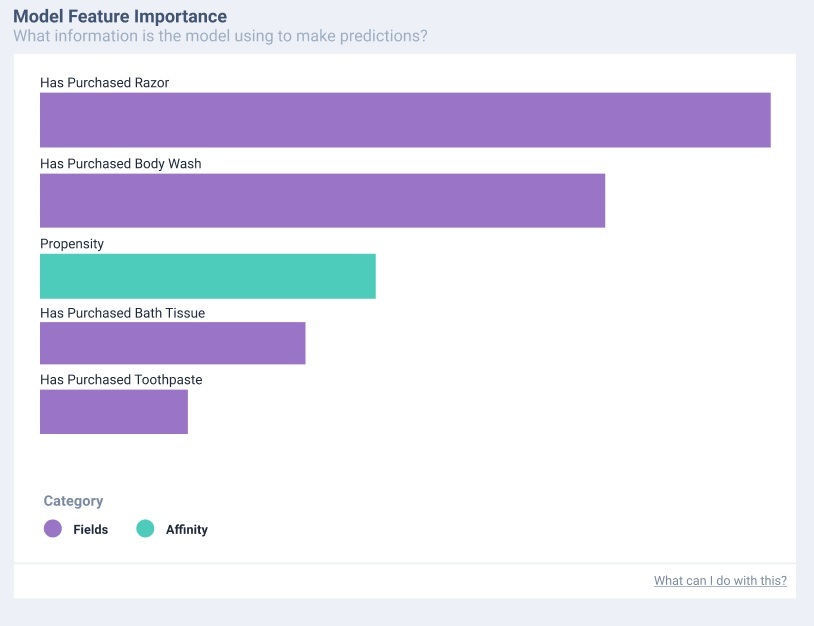814x626 pixels.
Task: Click the Affinity legend label text
Action: (187, 530)
